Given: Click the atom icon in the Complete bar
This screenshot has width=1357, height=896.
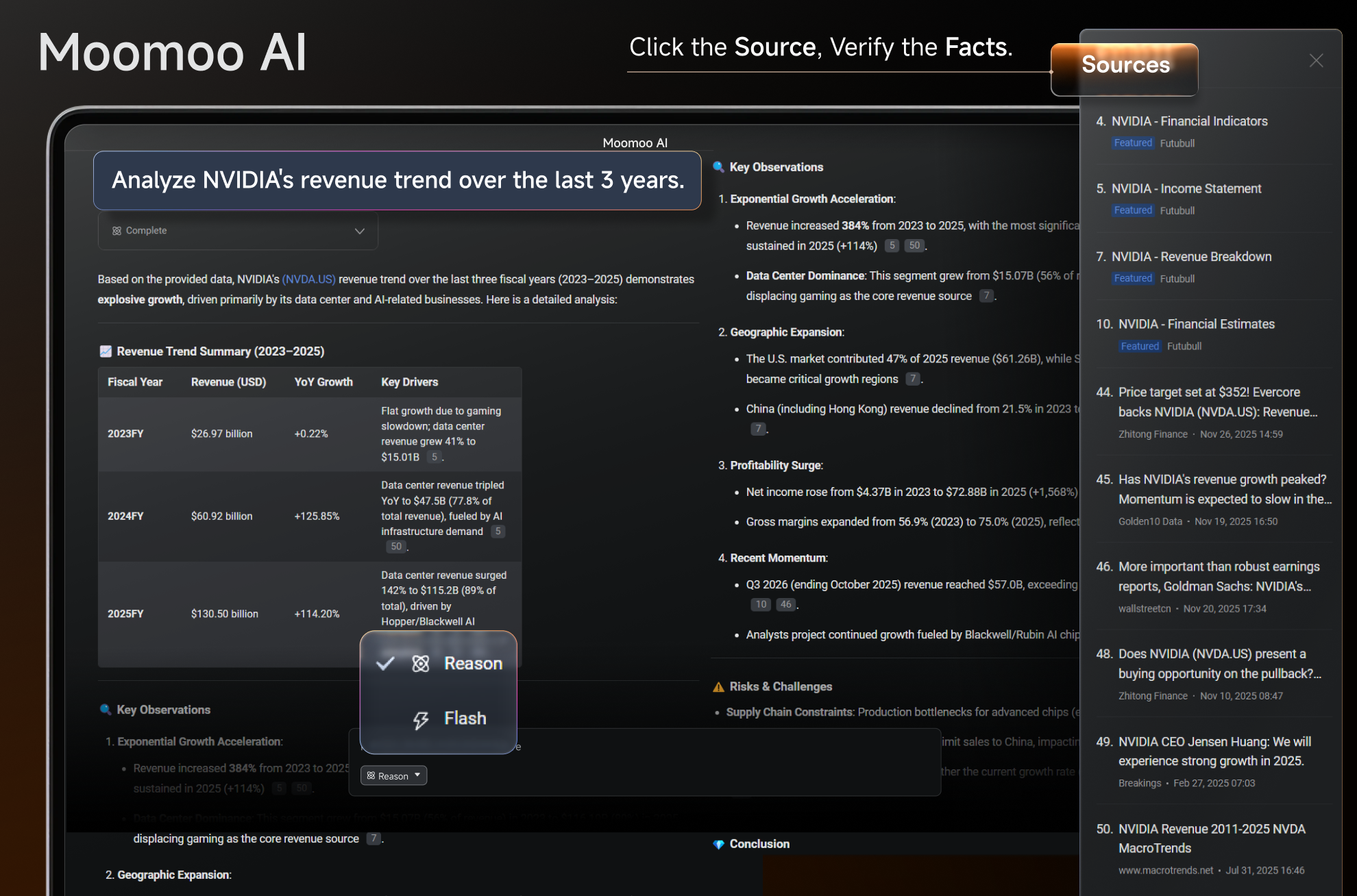Looking at the screenshot, I should click(x=117, y=231).
